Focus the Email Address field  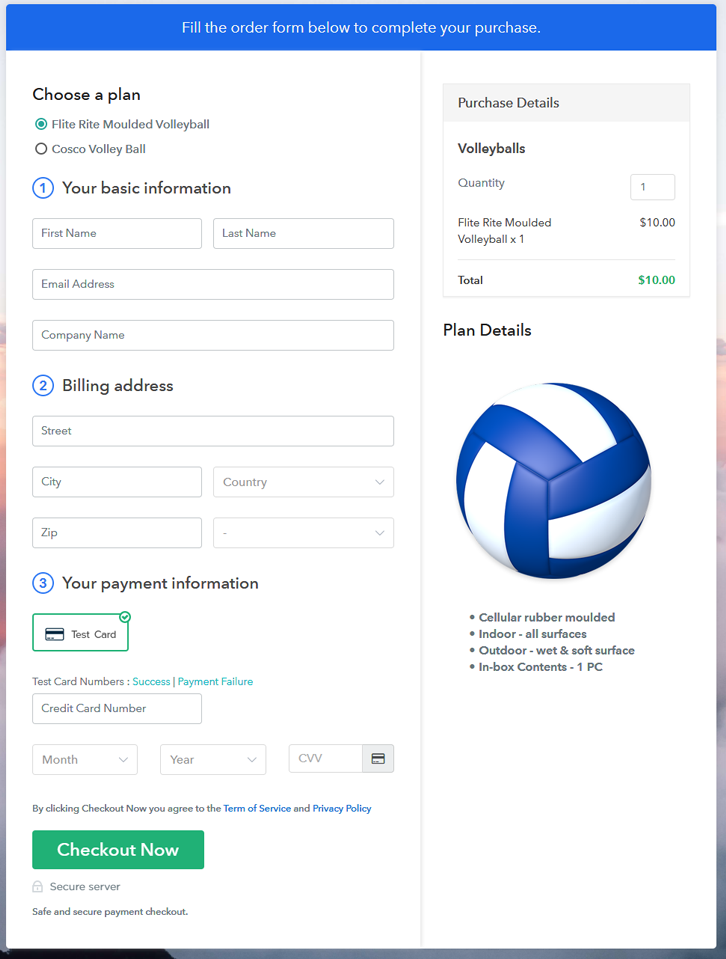pos(213,284)
